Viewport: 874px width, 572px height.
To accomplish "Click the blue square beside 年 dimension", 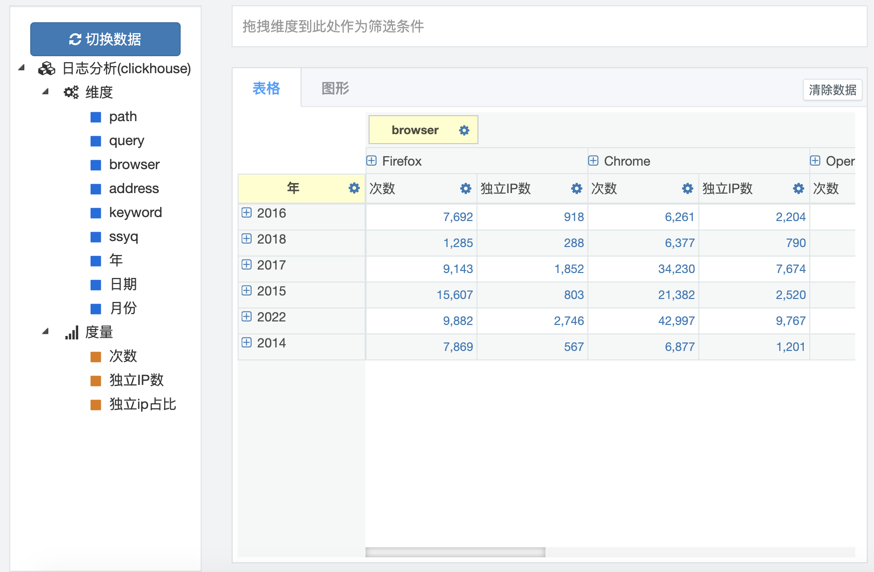I will click(x=96, y=261).
